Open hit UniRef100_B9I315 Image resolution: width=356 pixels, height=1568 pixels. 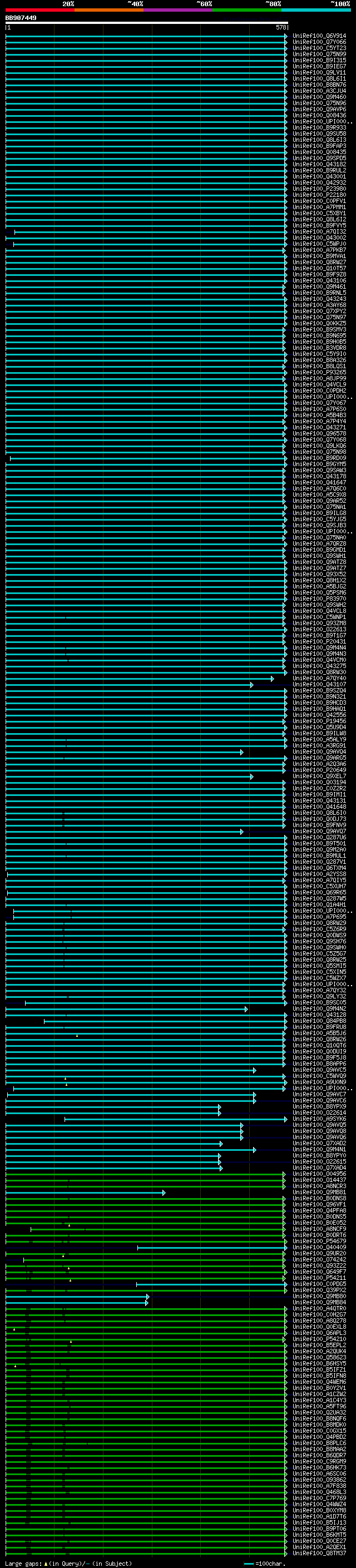319,60
